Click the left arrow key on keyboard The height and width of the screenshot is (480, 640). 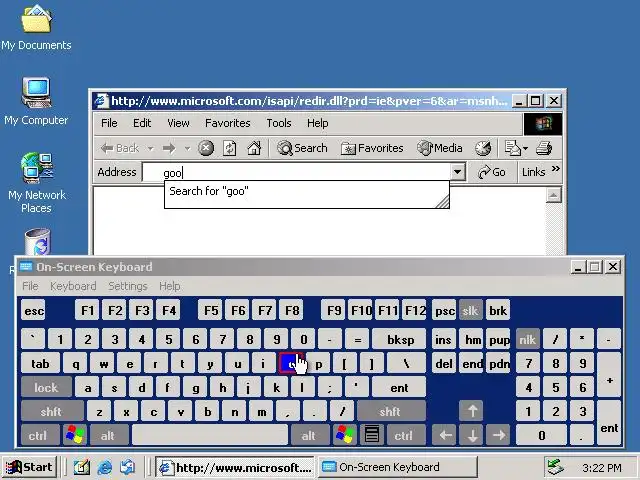pyautogui.click(x=444, y=435)
